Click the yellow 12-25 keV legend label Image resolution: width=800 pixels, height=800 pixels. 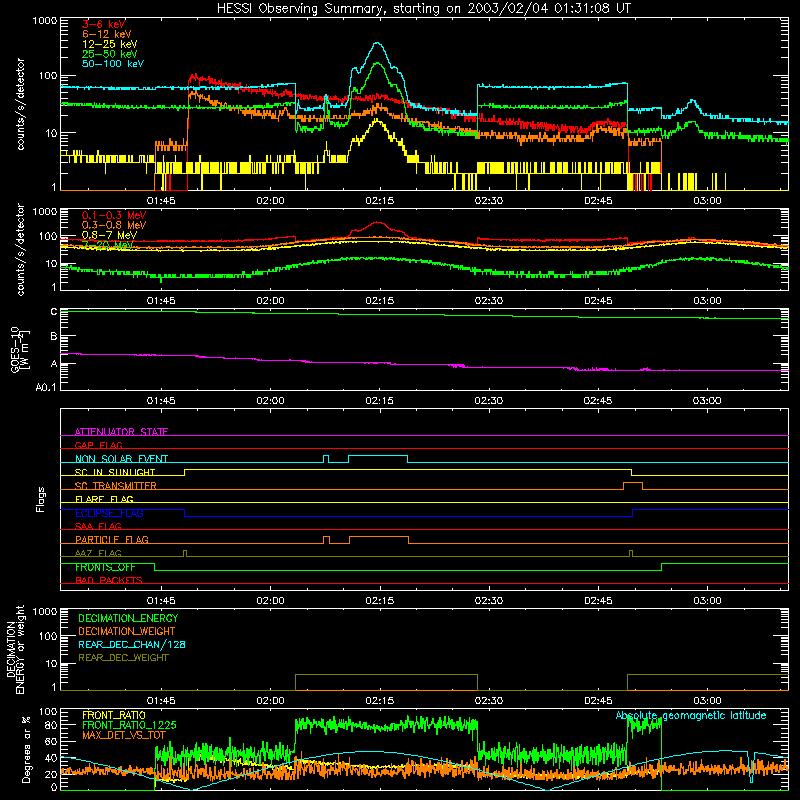tap(110, 44)
